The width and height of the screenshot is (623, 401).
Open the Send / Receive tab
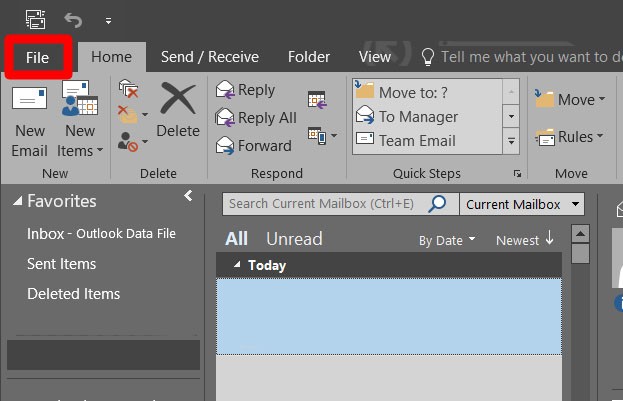coord(210,57)
